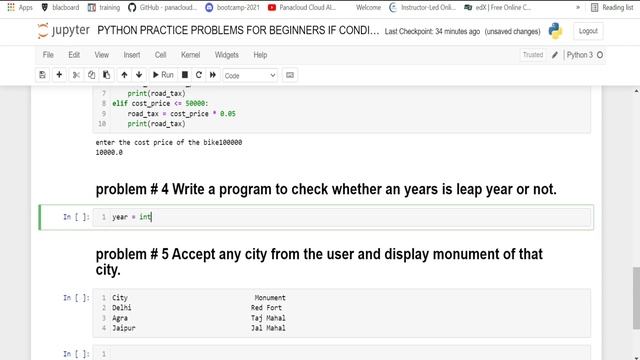Open the command palette keyboard icon
The image size is (640, 360).
coord(290,75)
